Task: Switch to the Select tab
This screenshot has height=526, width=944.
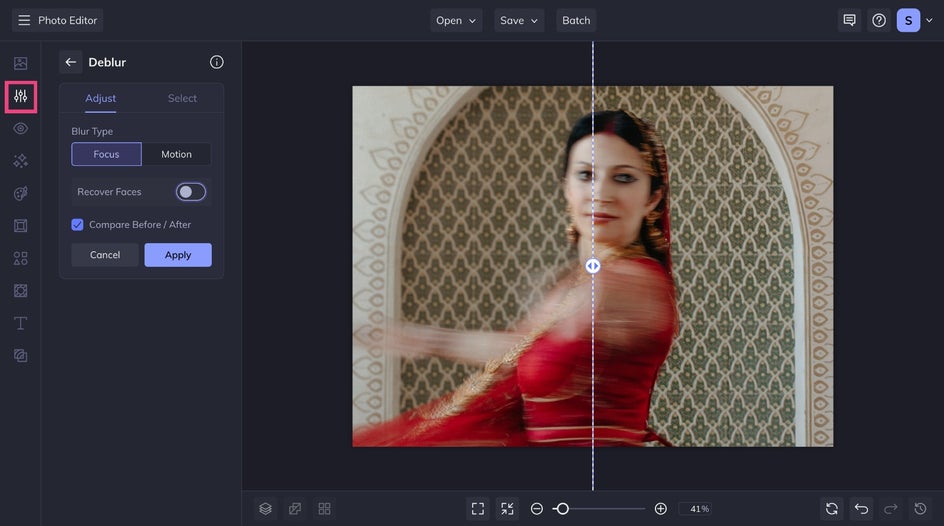Action: coord(182,98)
